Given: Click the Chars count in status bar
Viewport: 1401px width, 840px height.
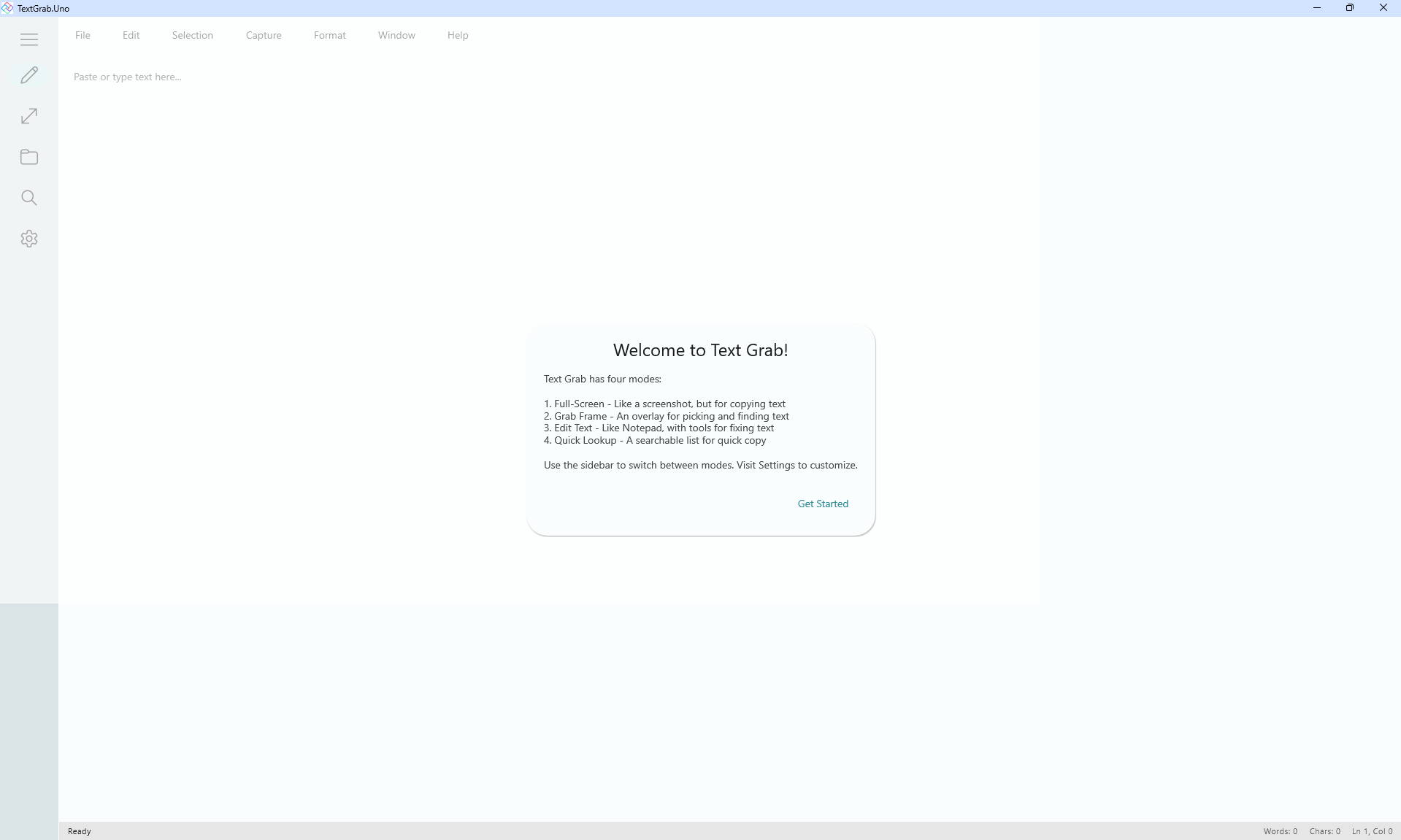Looking at the screenshot, I should tap(1324, 831).
